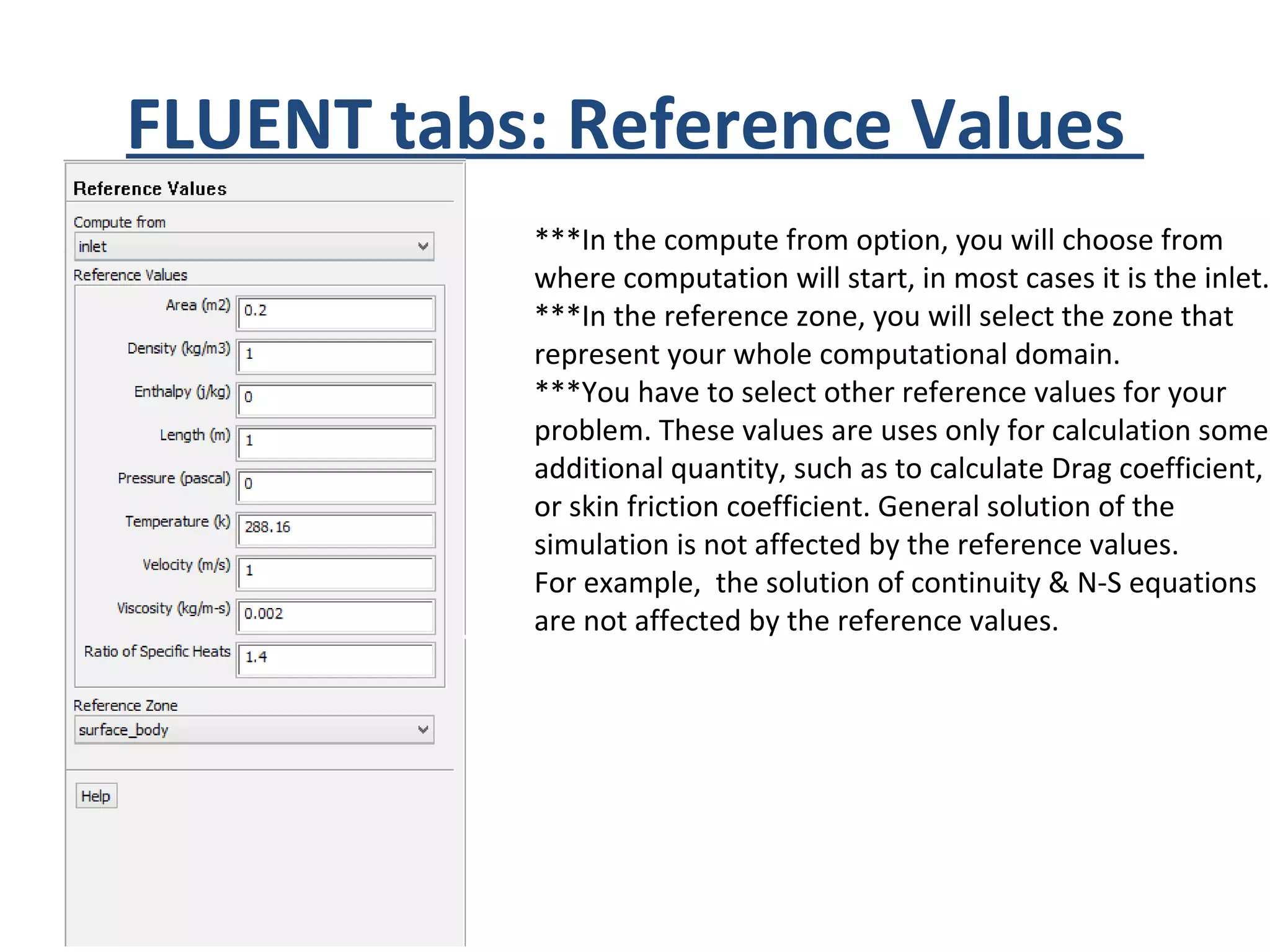Click the Ratio of Specific Heats label
The height and width of the screenshot is (952, 1270).
pyautogui.click(x=158, y=651)
